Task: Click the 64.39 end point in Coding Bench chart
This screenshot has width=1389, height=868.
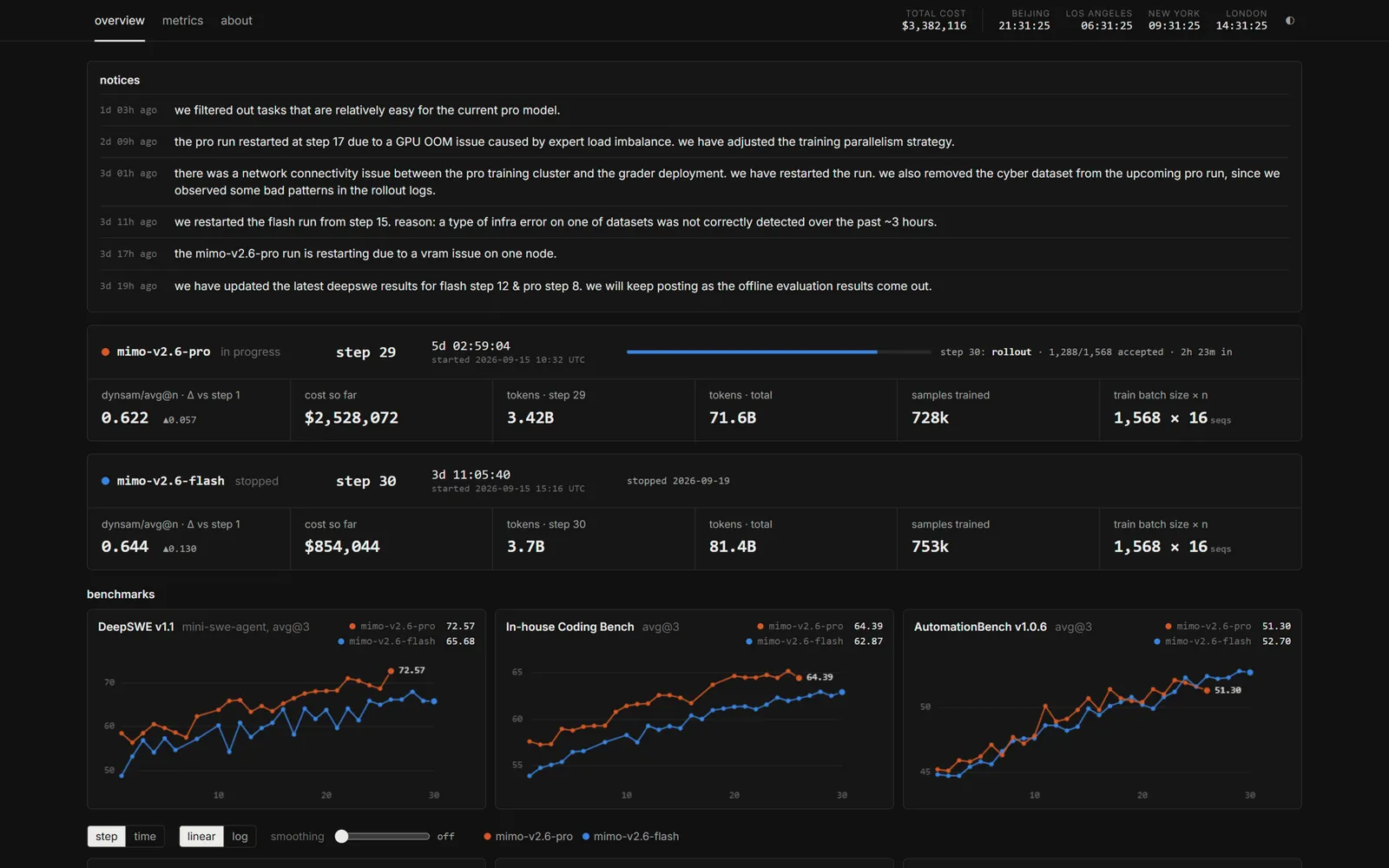Action: coord(799,677)
